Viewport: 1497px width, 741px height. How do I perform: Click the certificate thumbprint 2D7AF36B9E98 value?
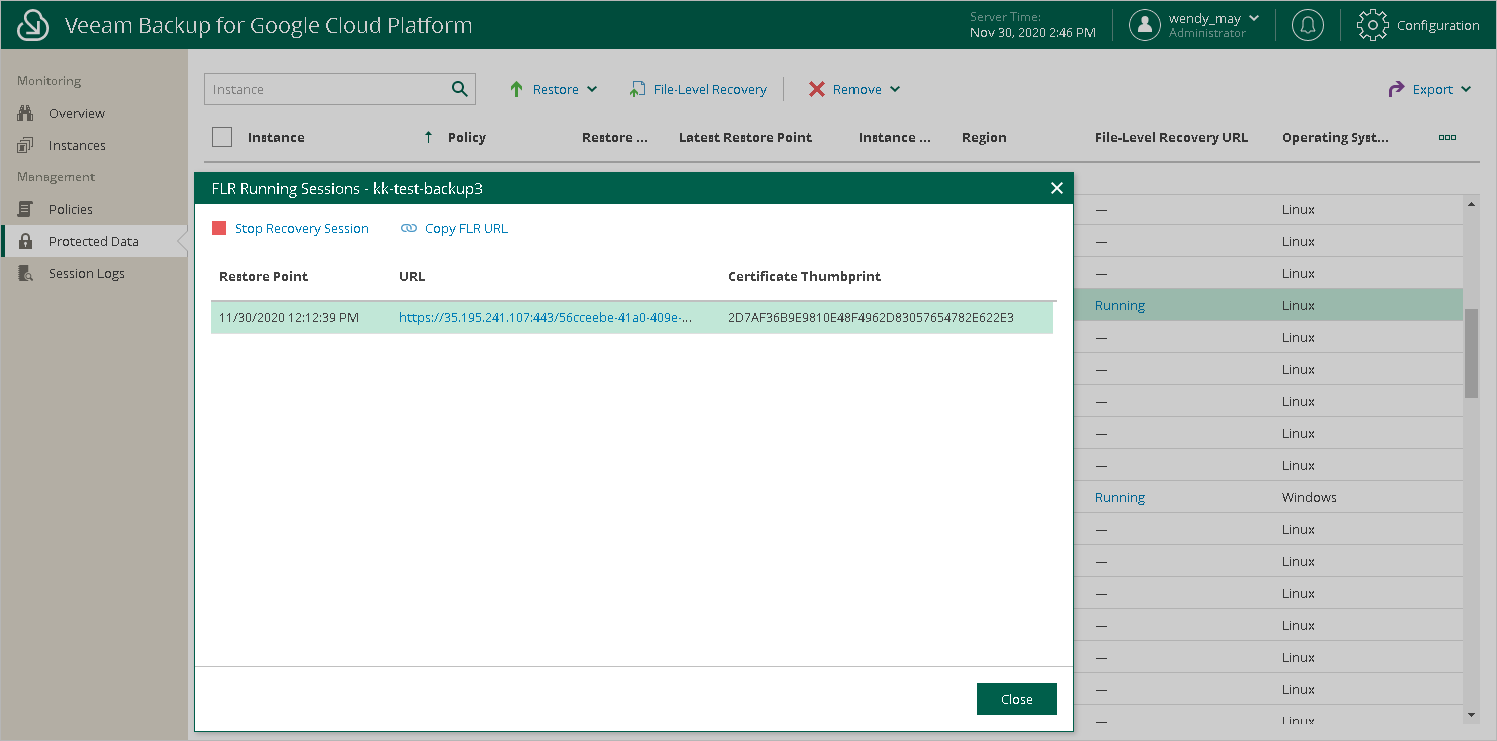click(x=871, y=318)
